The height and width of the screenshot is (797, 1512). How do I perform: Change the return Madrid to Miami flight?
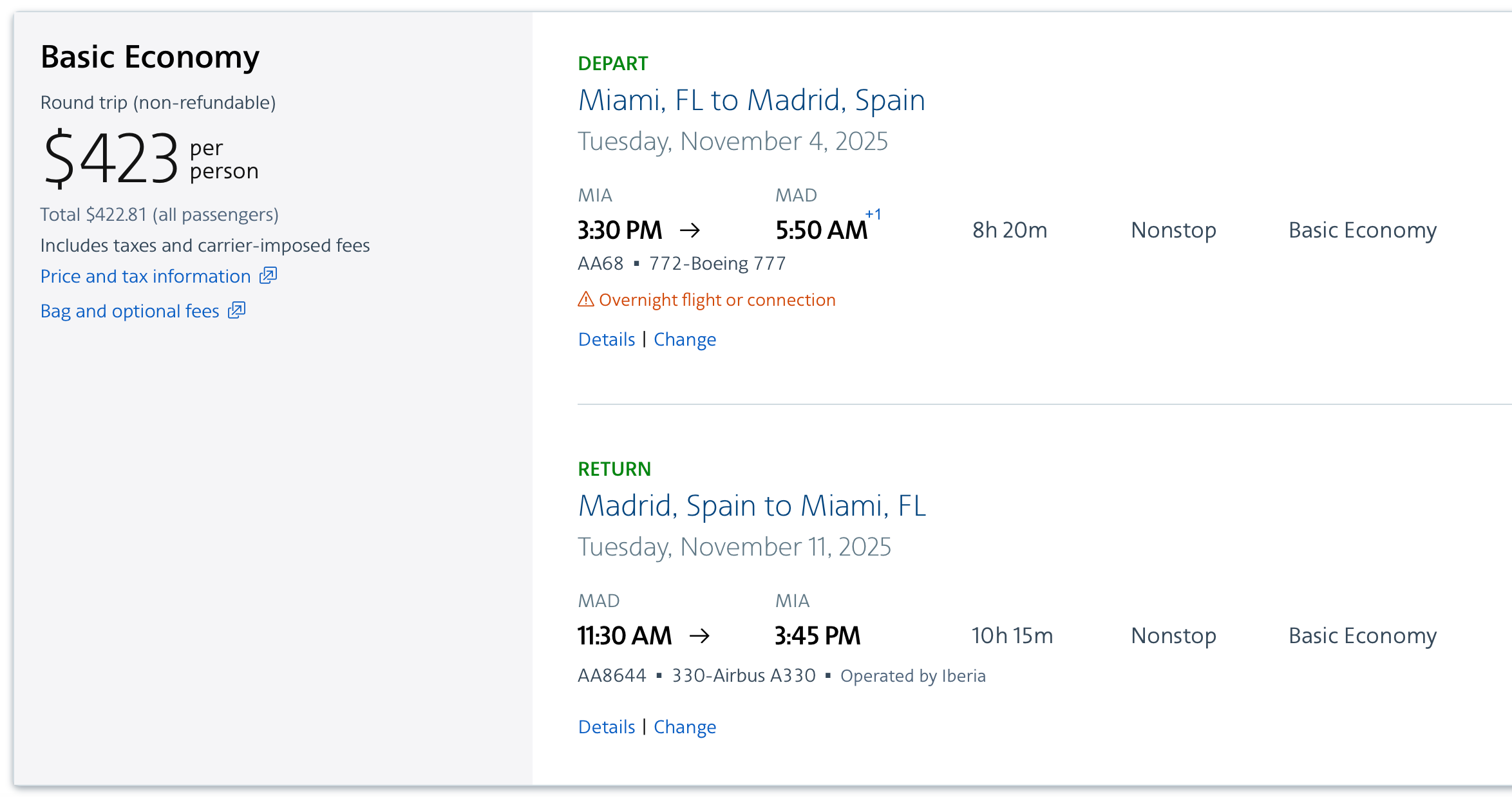(685, 727)
